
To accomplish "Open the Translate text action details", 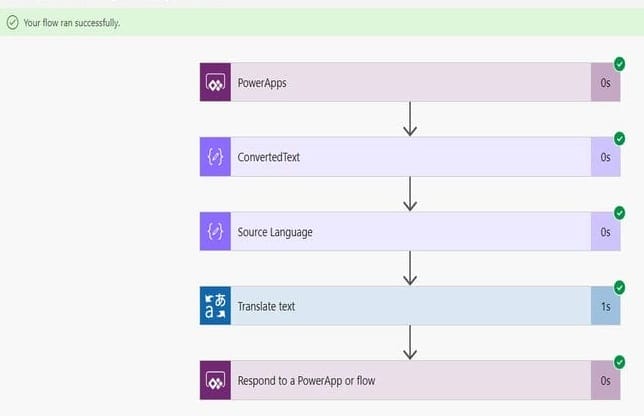I will tap(410, 306).
